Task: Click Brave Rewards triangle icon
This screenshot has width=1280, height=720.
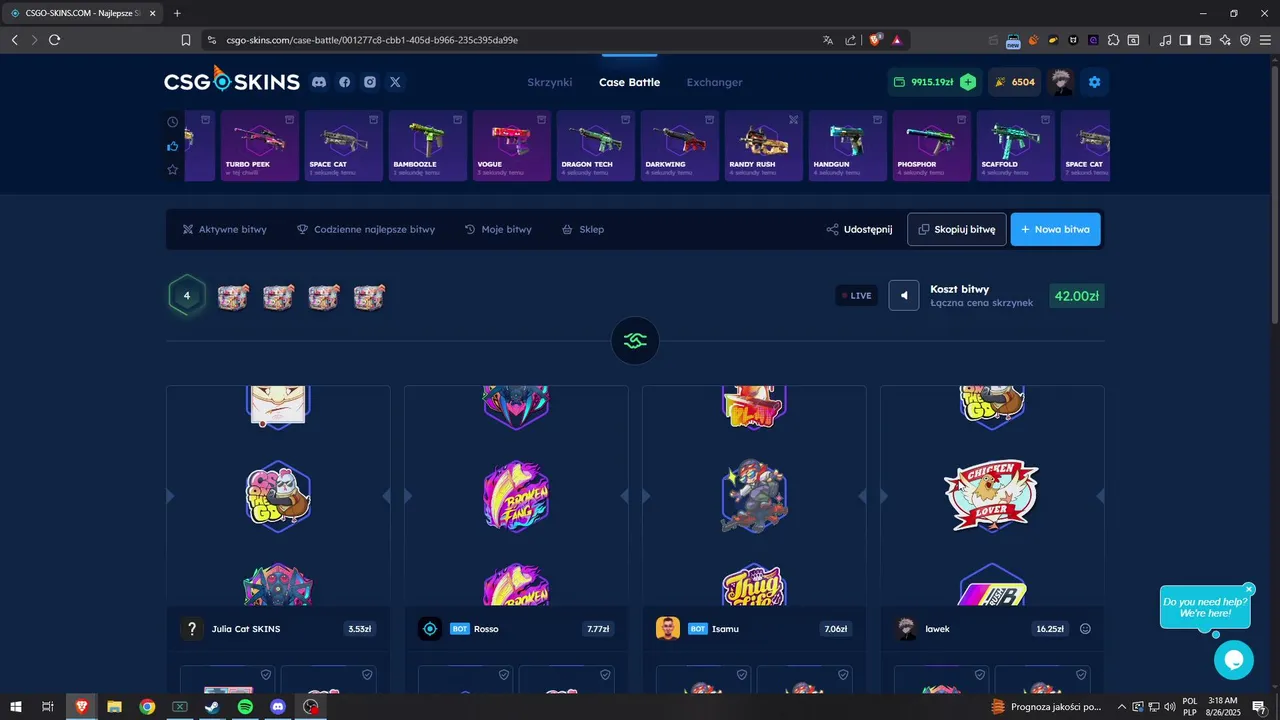Action: click(x=897, y=40)
